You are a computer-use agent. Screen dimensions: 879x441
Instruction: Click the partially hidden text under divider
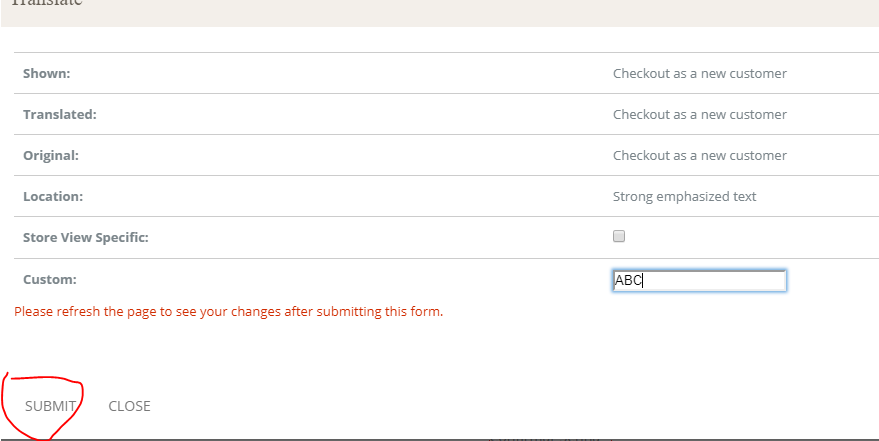click(x=550, y=439)
